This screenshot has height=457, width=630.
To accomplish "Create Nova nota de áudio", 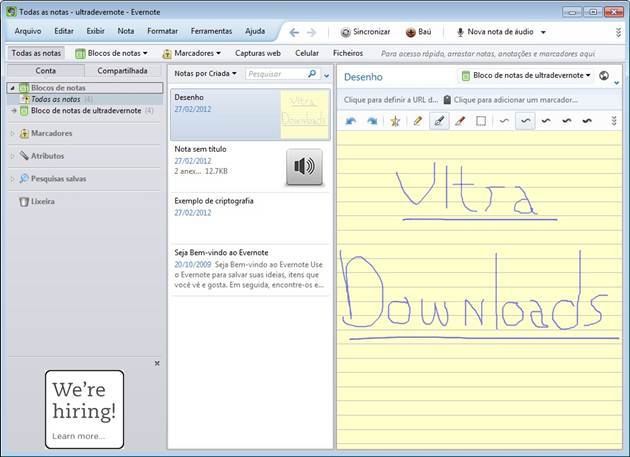I will [495, 32].
